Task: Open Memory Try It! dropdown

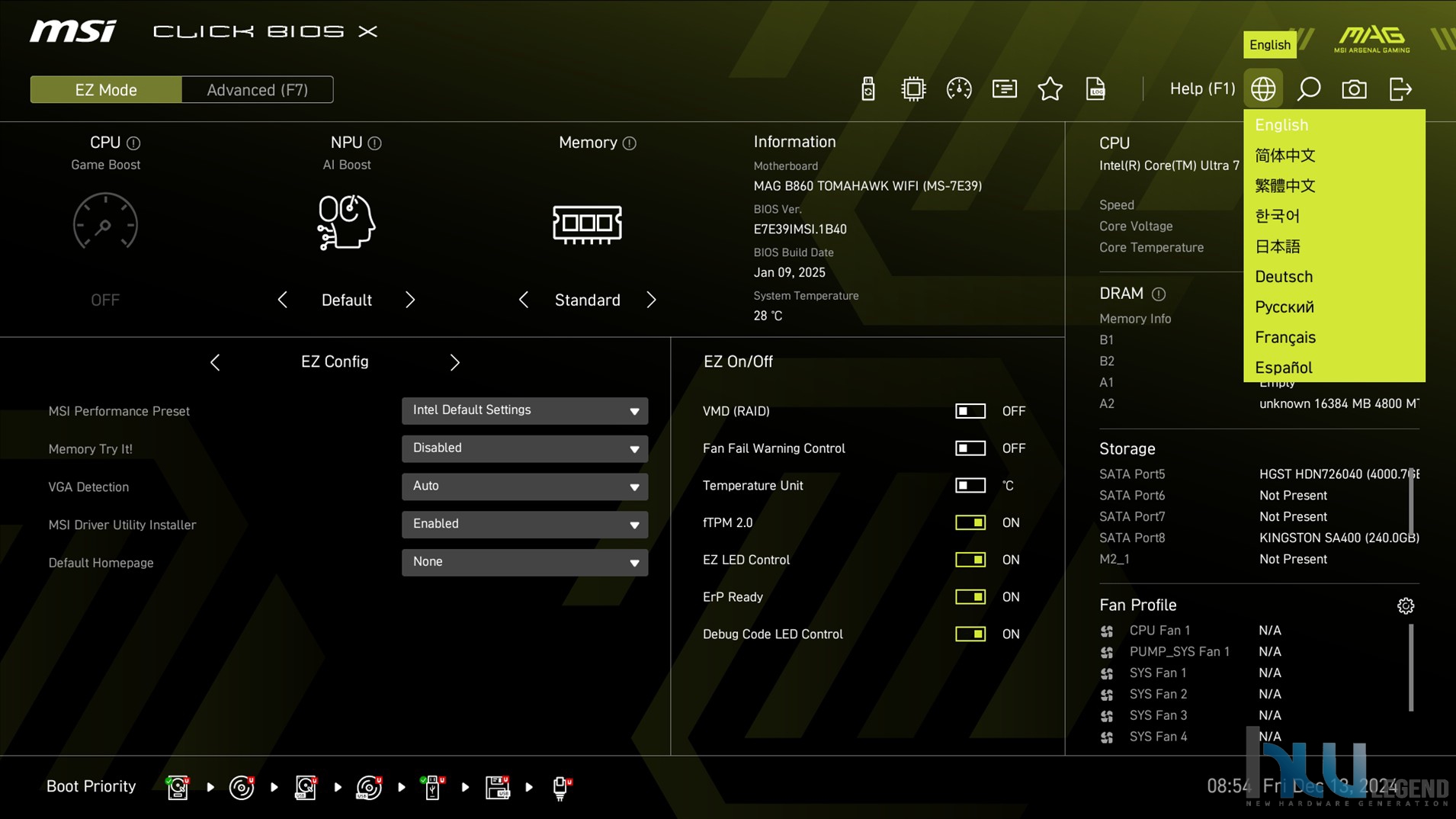Action: click(524, 448)
